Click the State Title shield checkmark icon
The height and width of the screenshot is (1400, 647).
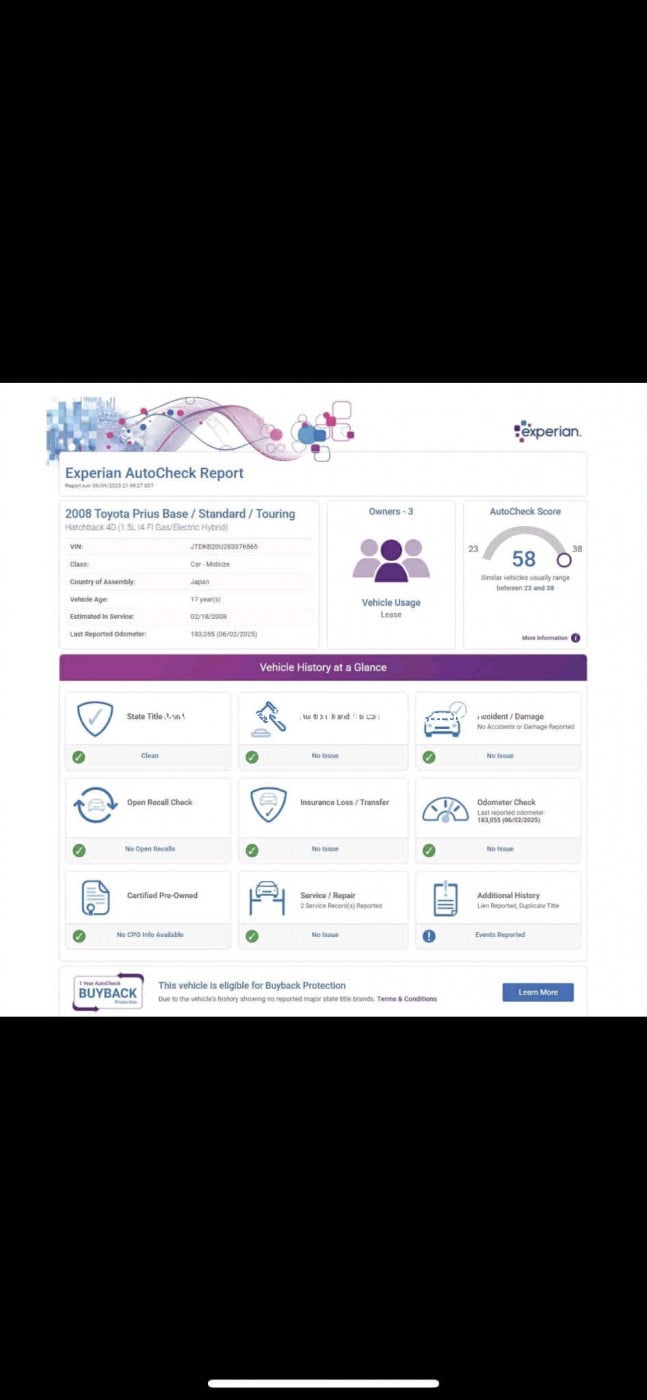click(x=96, y=718)
